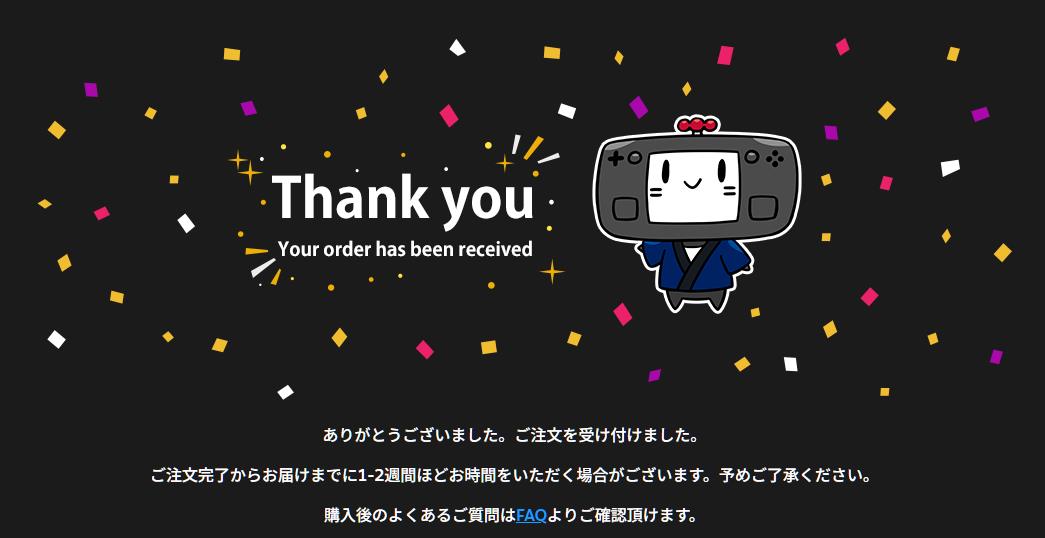Click the mascot's blue kimono jacket
Viewport: 1045px width, 538px height.
(695, 265)
